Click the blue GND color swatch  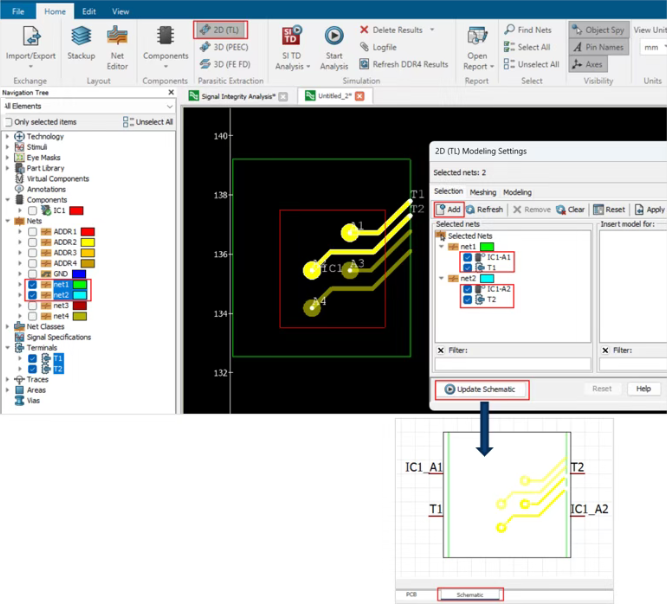coord(79,274)
